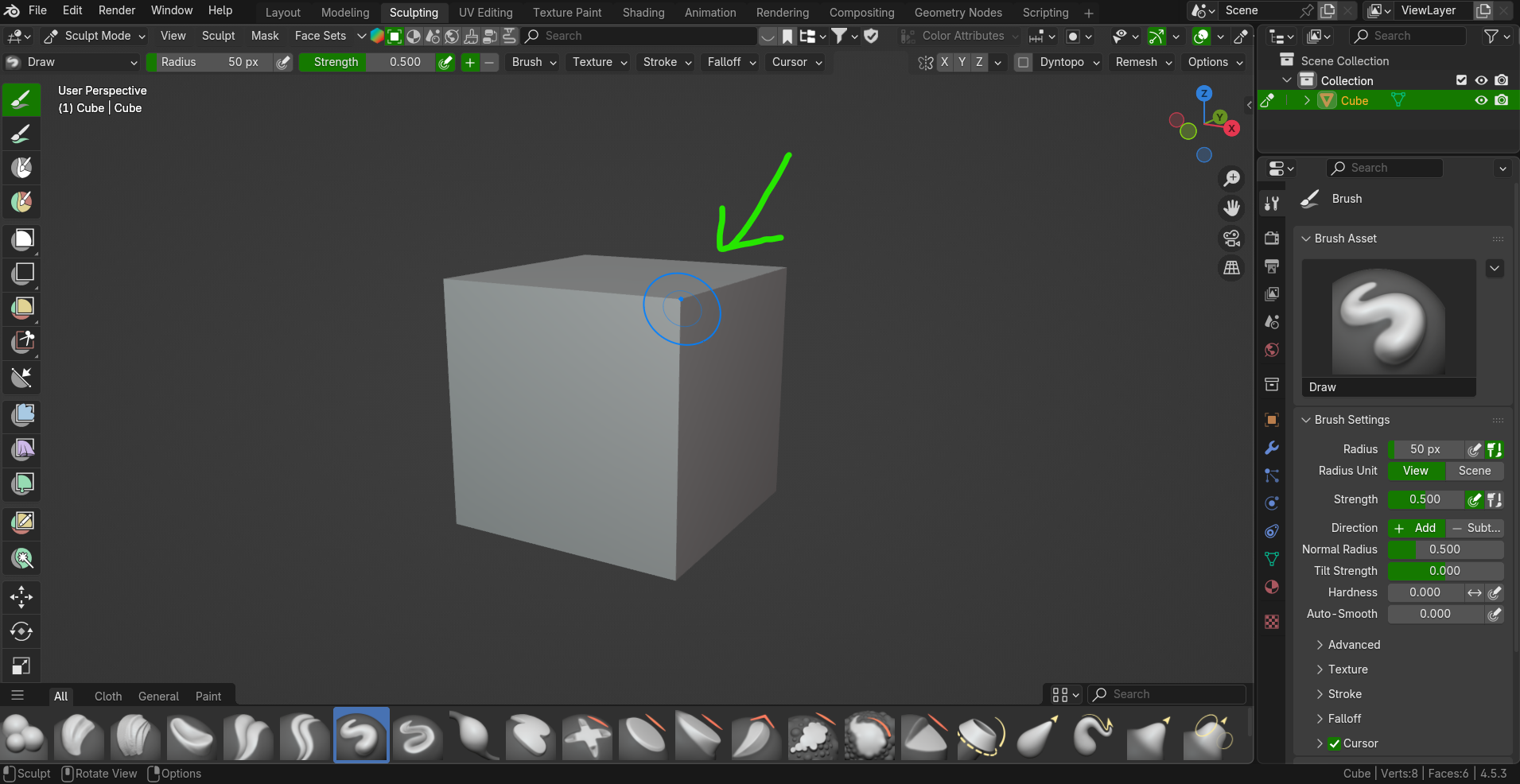Screen dimensions: 1520x784
Task: Click the Zoom view magnifier icon
Action: click(x=1231, y=179)
